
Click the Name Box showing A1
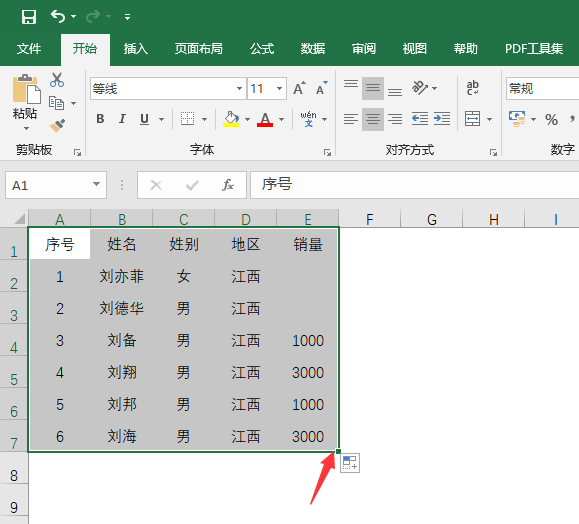point(56,185)
